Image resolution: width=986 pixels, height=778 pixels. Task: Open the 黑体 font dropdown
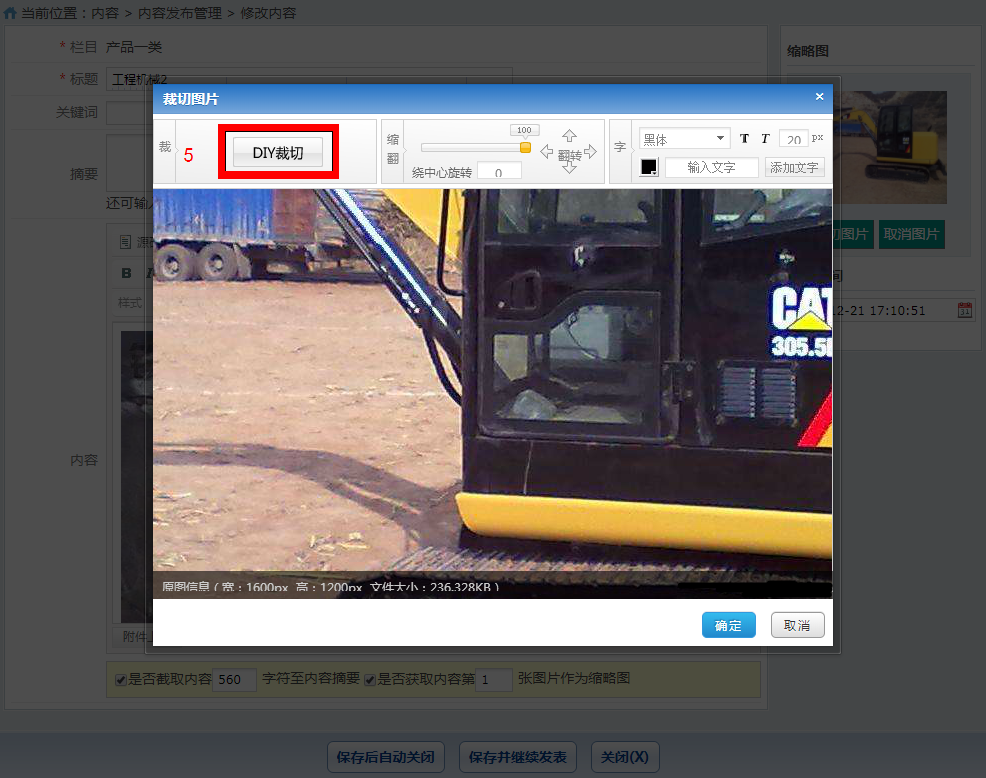point(684,138)
